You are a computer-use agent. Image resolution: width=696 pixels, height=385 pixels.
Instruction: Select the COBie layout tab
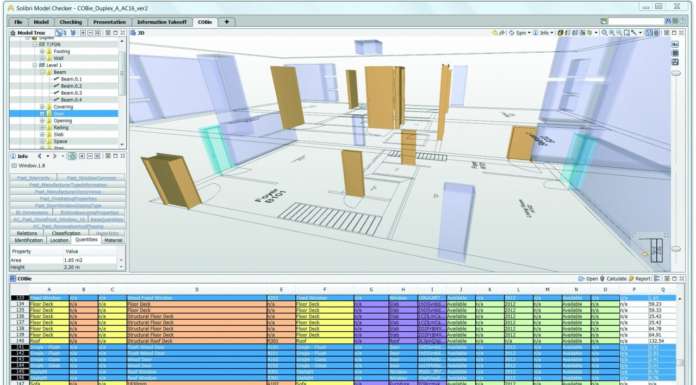(205, 22)
